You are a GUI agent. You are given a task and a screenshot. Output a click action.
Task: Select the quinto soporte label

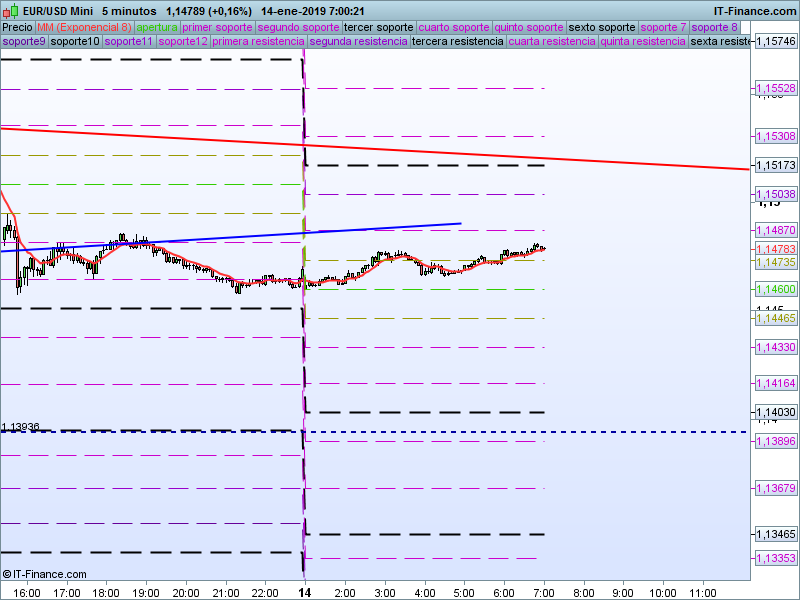(x=529, y=27)
